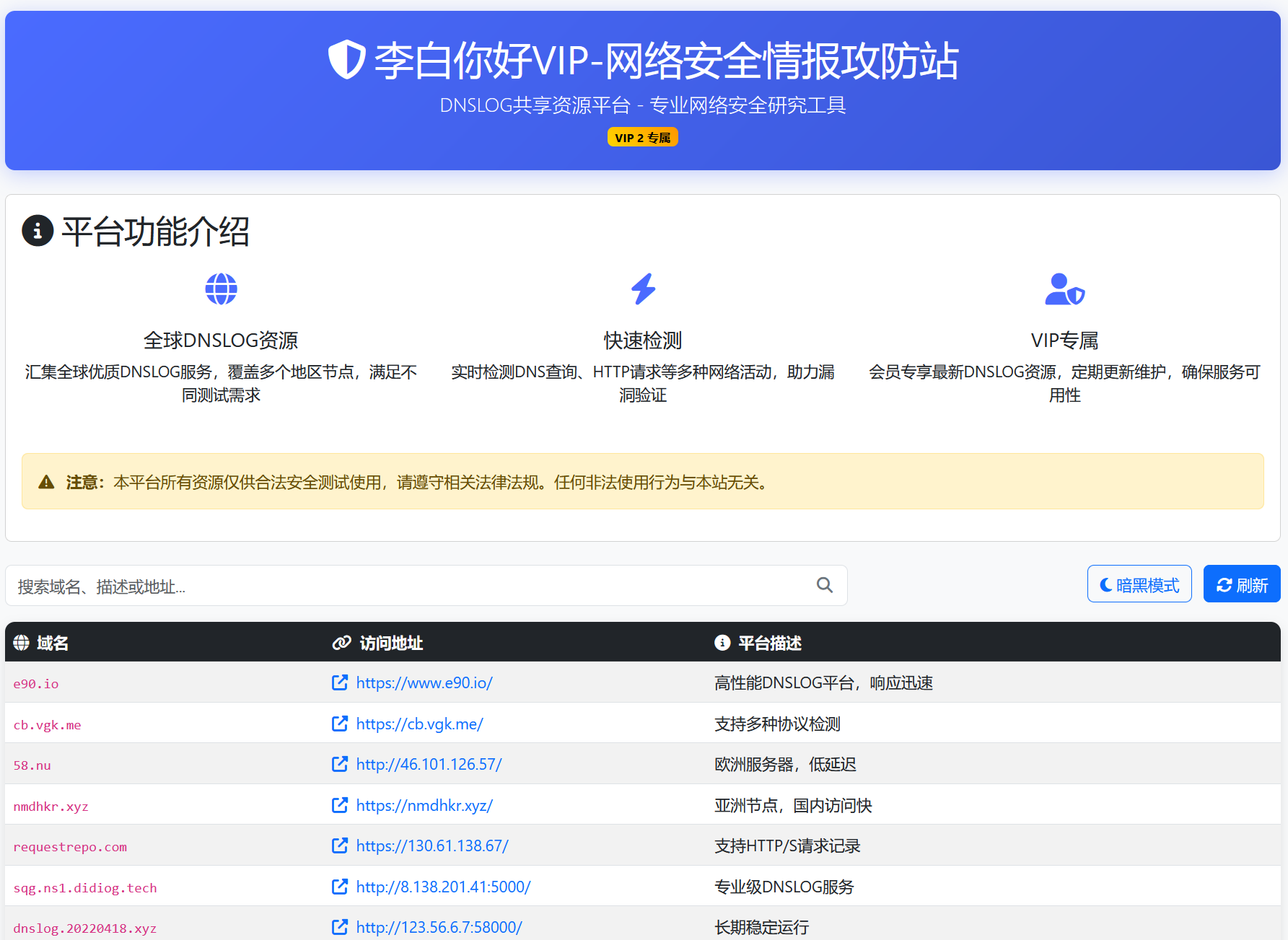Screen dimensions: 1288x940
Task: Click the lightning bolt icon above 快速检测
Action: [643, 289]
